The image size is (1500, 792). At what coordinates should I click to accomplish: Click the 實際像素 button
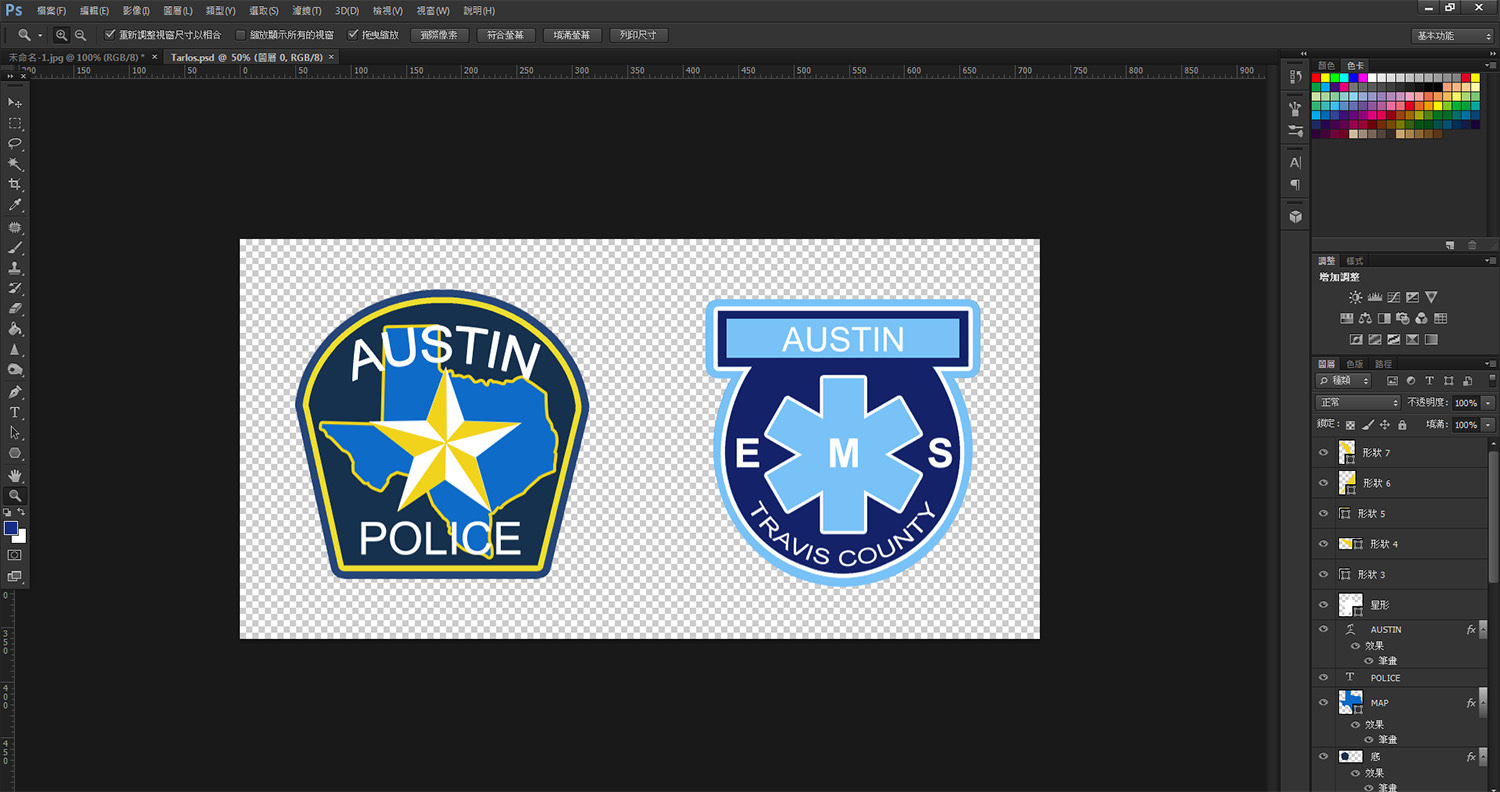[439, 35]
